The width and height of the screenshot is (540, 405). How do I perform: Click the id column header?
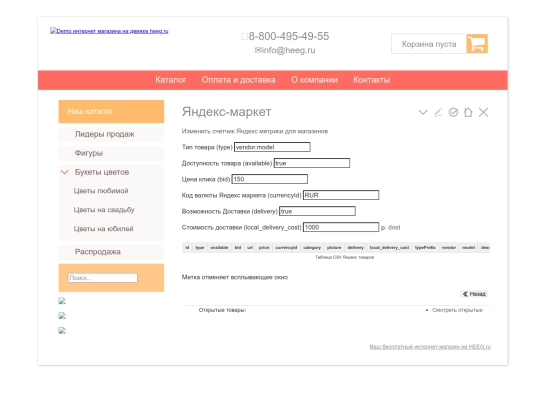click(x=187, y=248)
